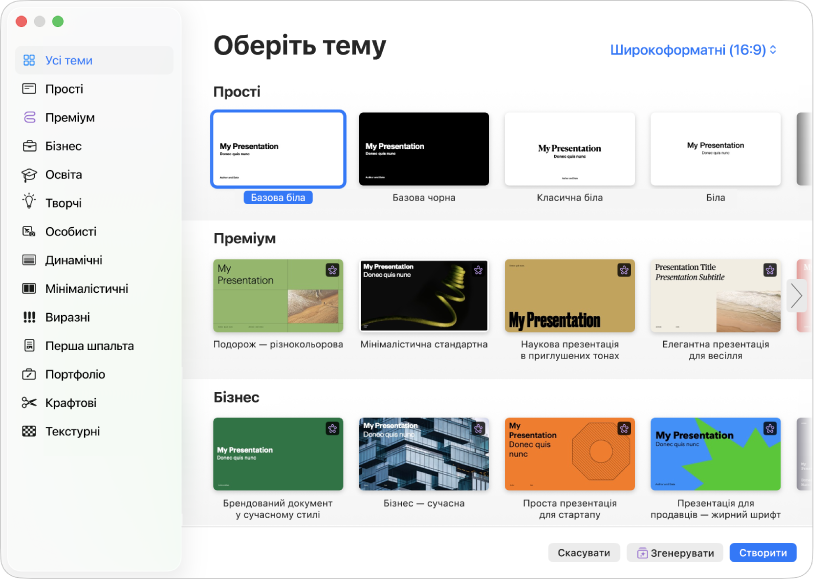Click the Виразні category label
The width and height of the screenshot is (814, 580).
(x=67, y=317)
